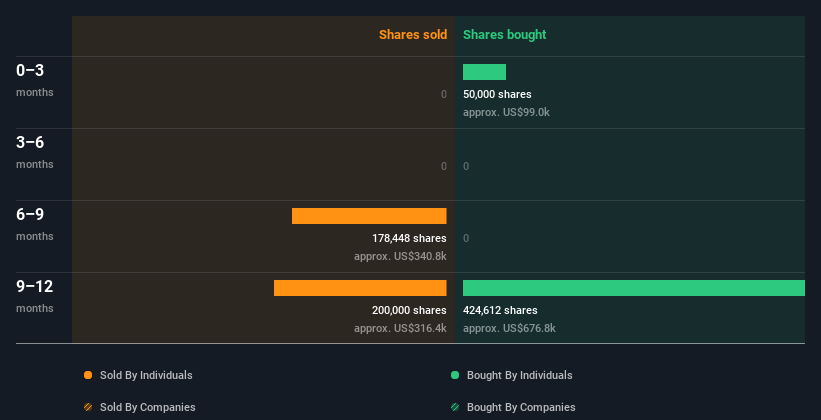Click the 178,448 shares label
This screenshot has height=420, width=821.
point(409,238)
